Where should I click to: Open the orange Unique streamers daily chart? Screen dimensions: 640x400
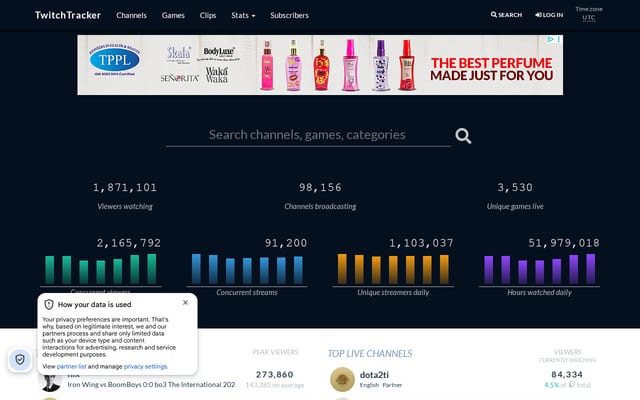click(393, 269)
